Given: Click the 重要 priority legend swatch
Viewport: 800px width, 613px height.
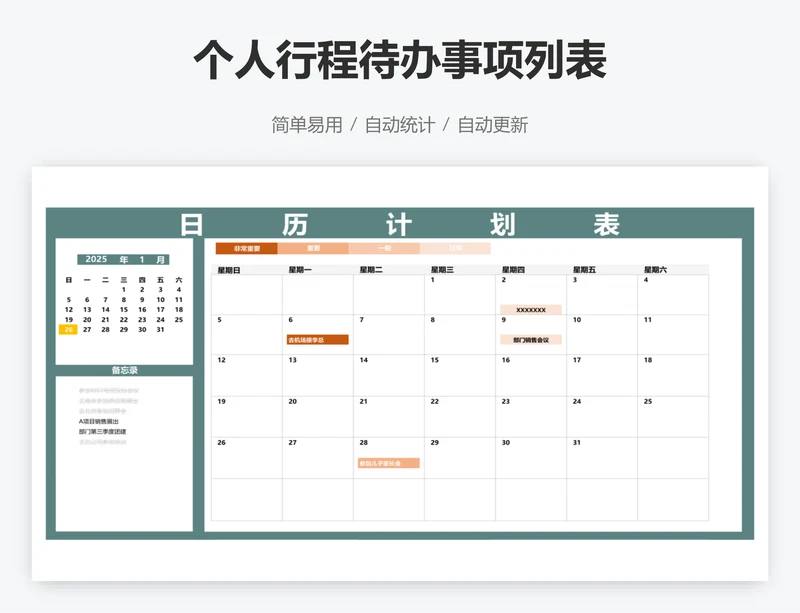Looking at the screenshot, I should [x=313, y=248].
